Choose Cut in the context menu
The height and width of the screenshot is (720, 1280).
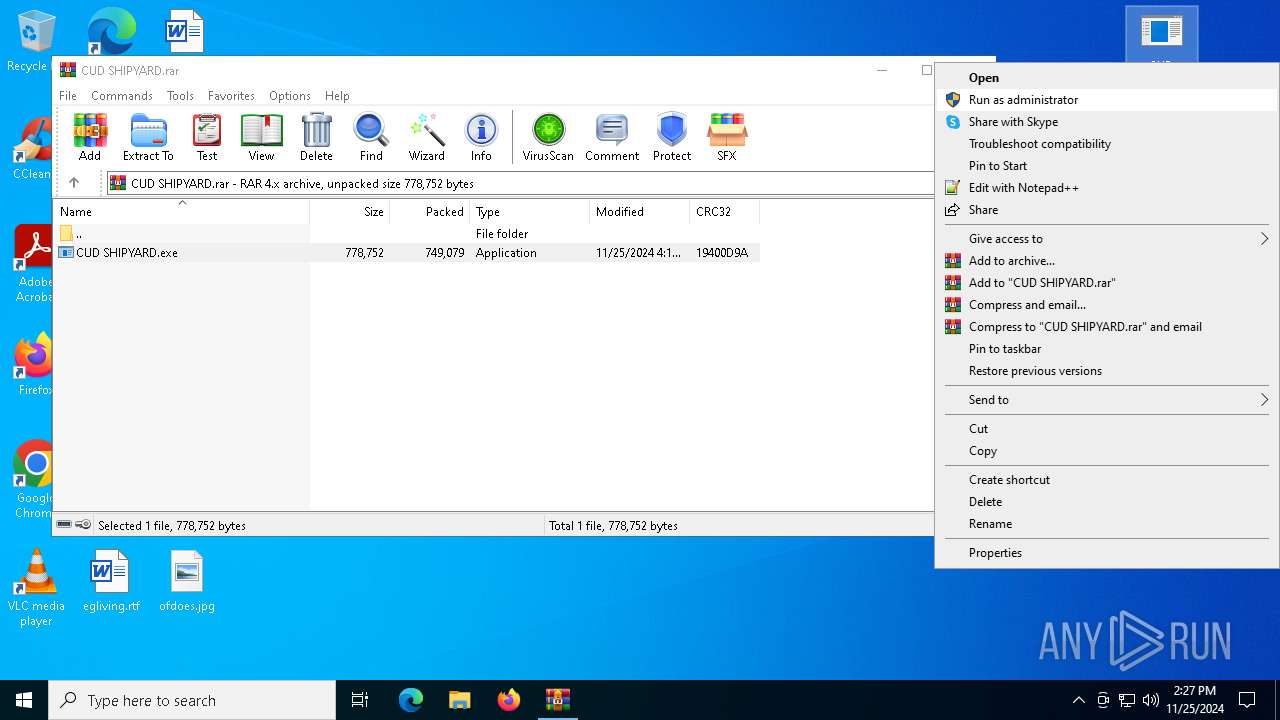coord(1107,428)
